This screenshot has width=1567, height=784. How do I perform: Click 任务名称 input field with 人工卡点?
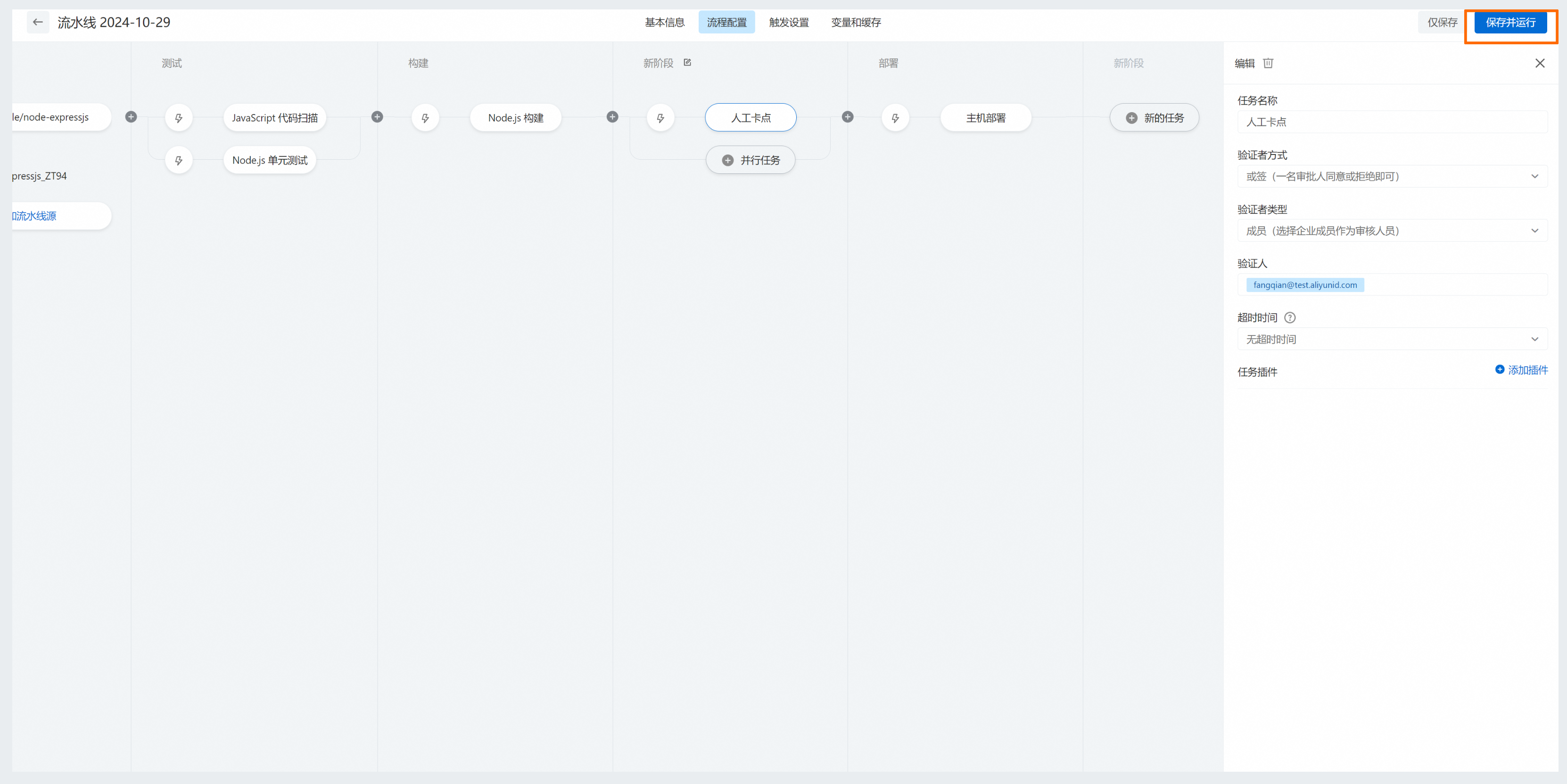pyautogui.click(x=1393, y=122)
